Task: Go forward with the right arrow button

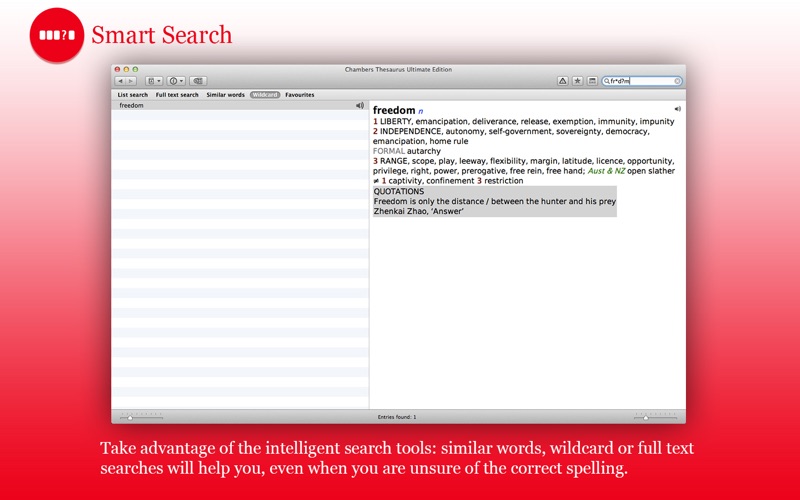Action: pyautogui.click(x=131, y=81)
